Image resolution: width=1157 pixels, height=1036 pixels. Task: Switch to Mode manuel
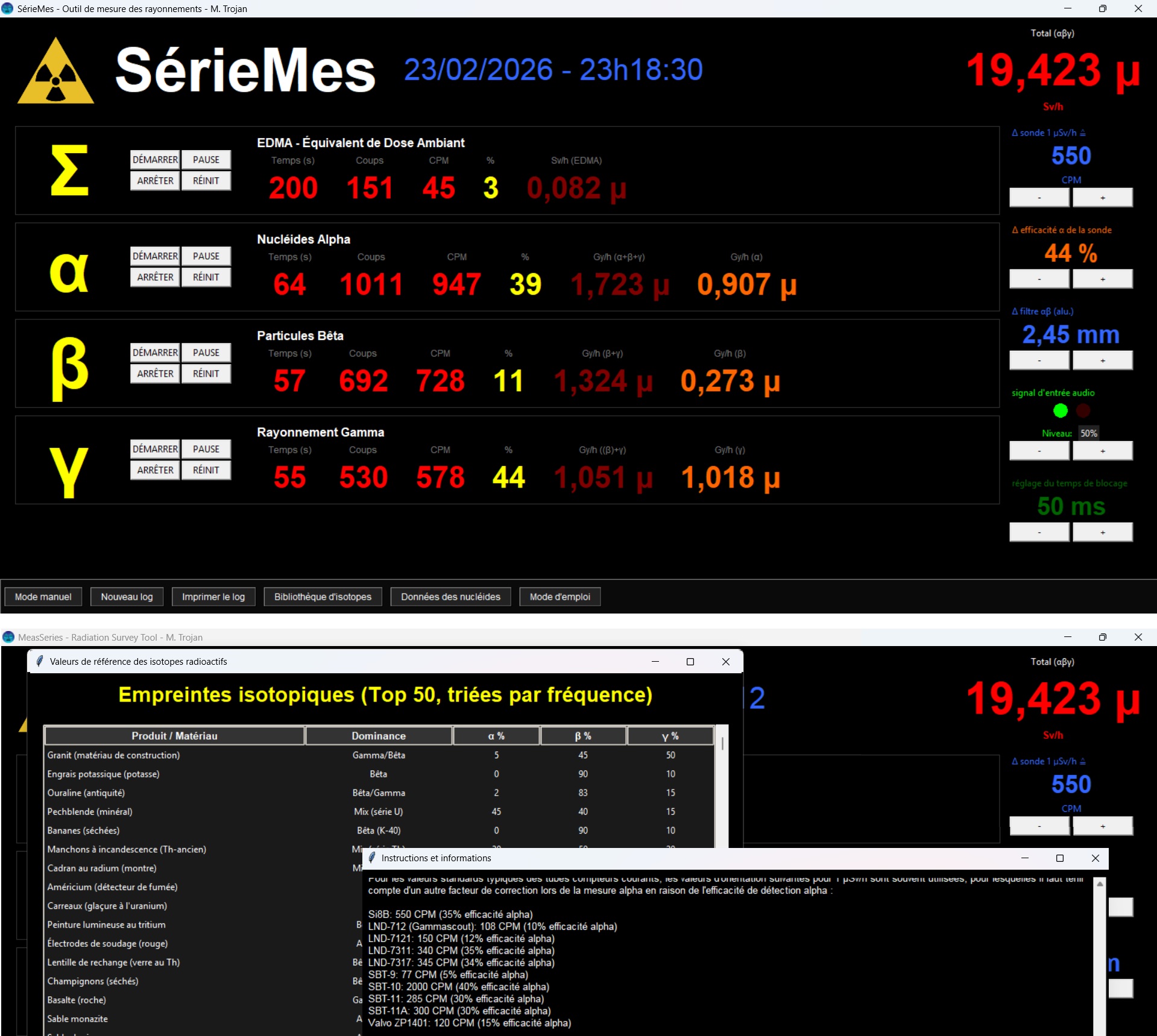(43, 597)
